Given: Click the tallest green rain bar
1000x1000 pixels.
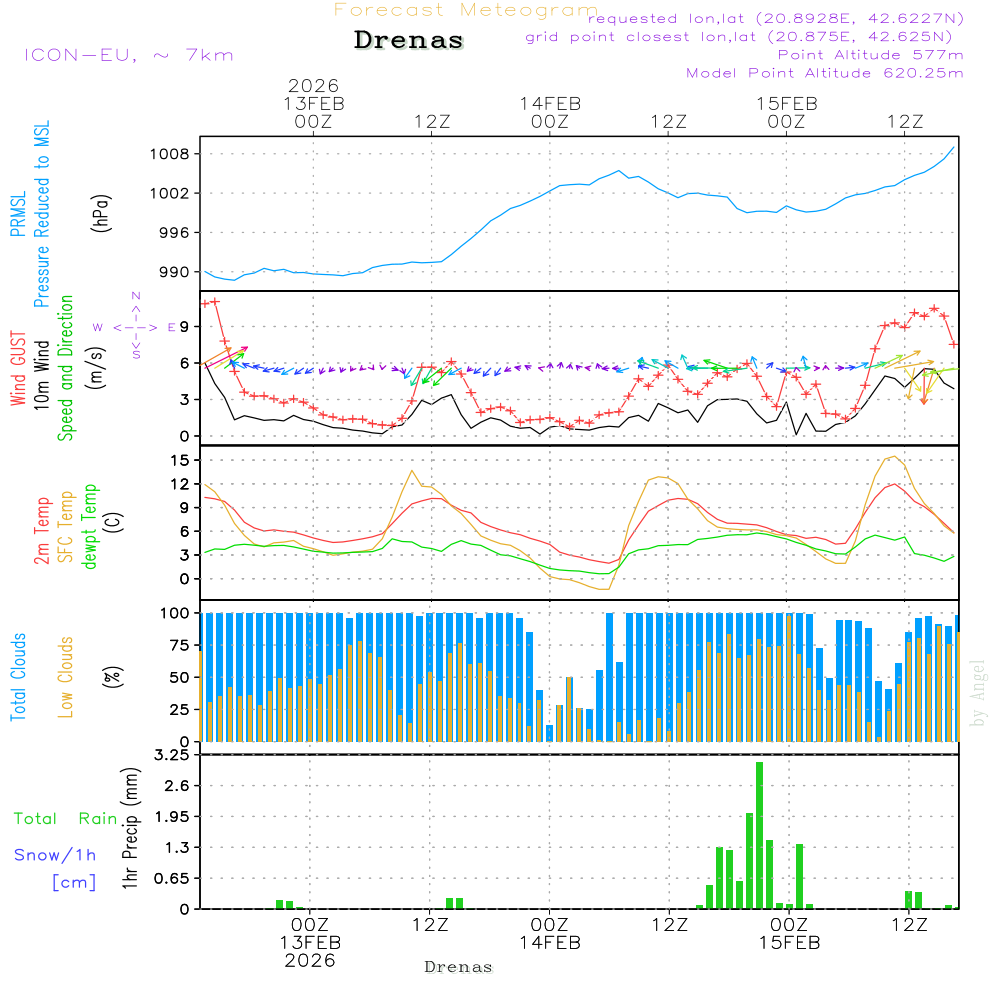Looking at the screenshot, I should click(x=759, y=835).
